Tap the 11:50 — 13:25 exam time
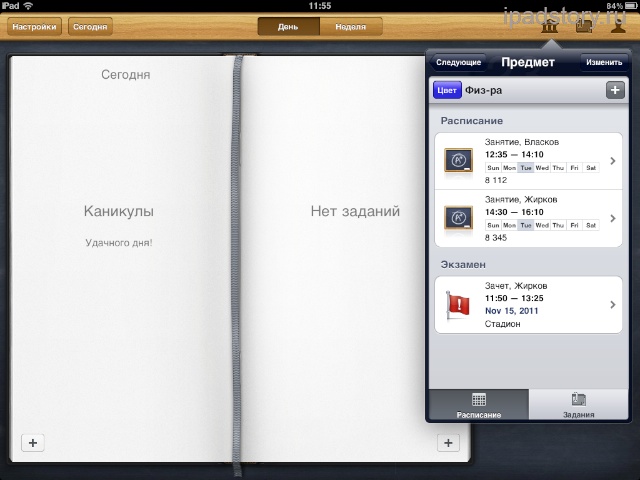Image resolution: width=640 pixels, height=480 pixels. click(514, 298)
